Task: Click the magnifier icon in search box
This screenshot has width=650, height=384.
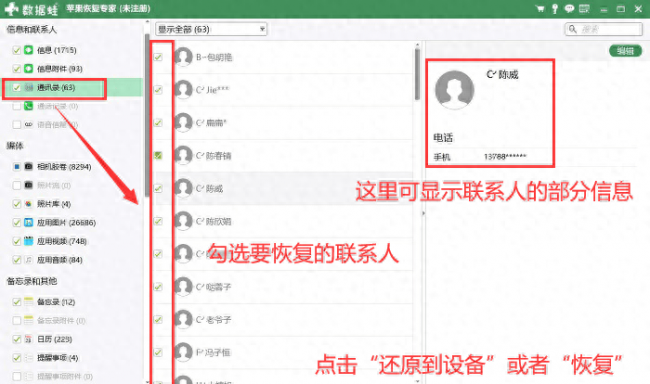Action: (x=572, y=29)
